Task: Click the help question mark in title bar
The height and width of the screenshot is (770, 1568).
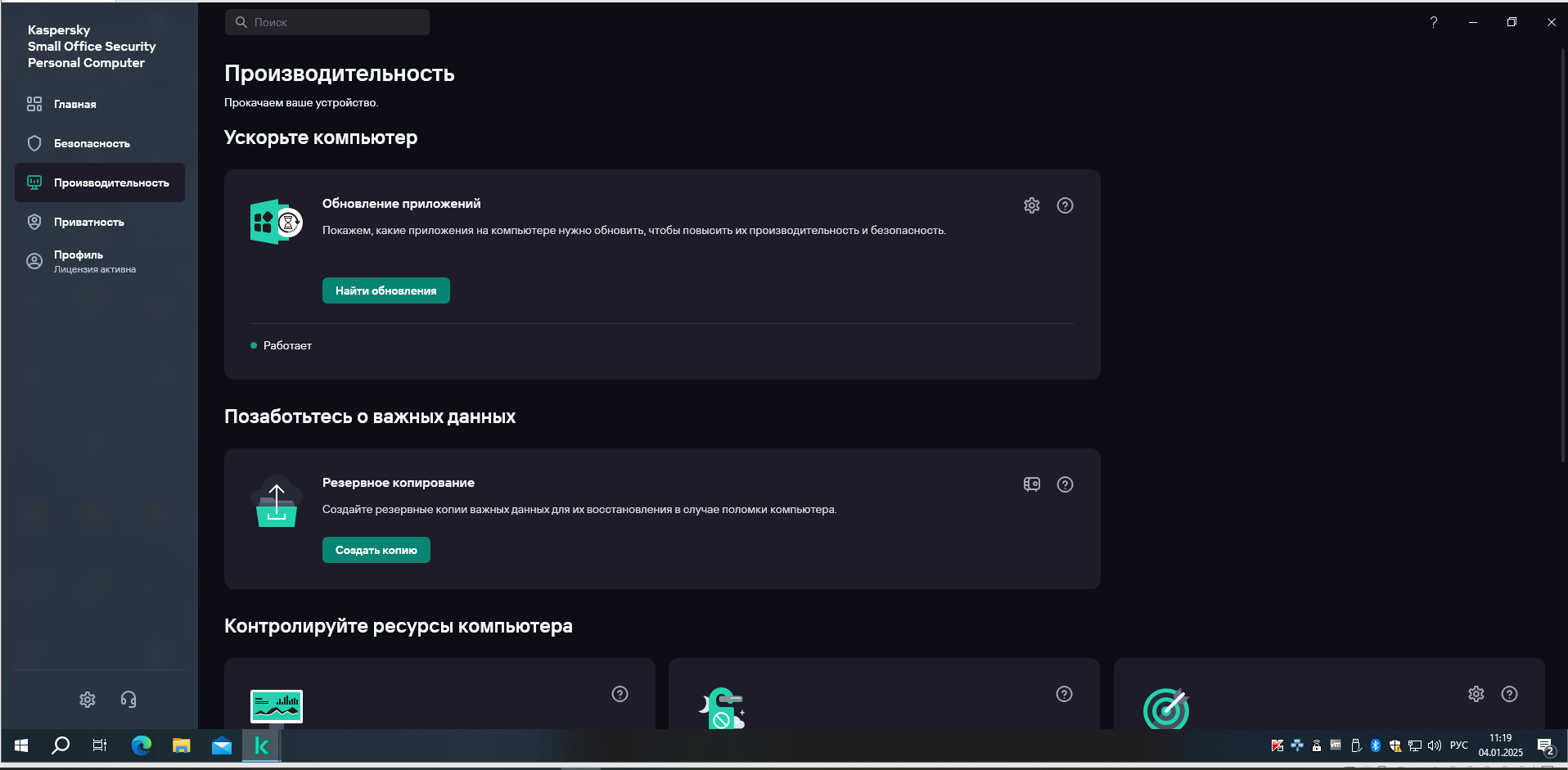Action: pyautogui.click(x=1433, y=22)
